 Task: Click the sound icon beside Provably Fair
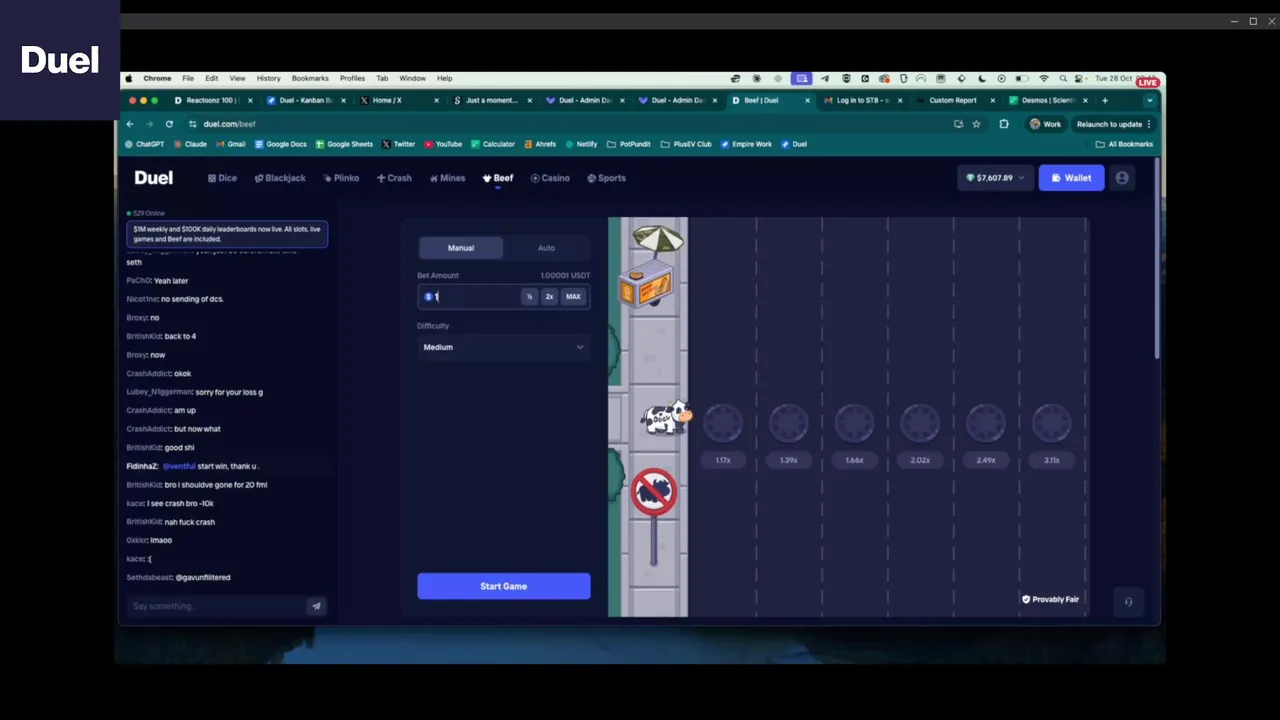[x=1128, y=601]
